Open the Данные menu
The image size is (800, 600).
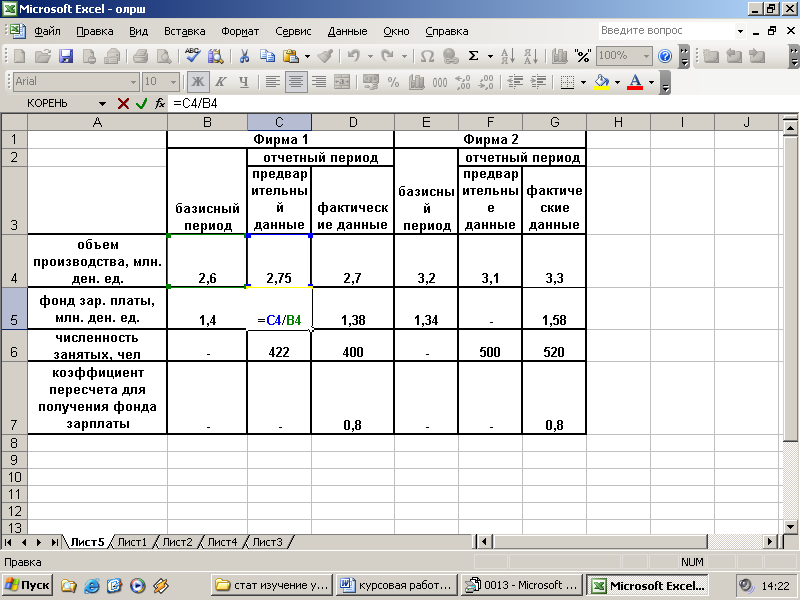click(x=347, y=31)
